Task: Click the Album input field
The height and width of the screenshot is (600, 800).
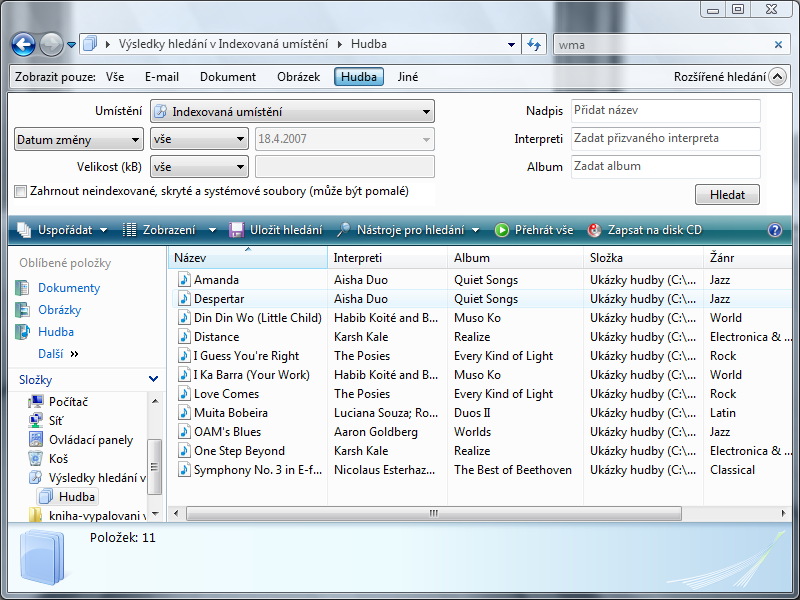Action: pos(665,167)
